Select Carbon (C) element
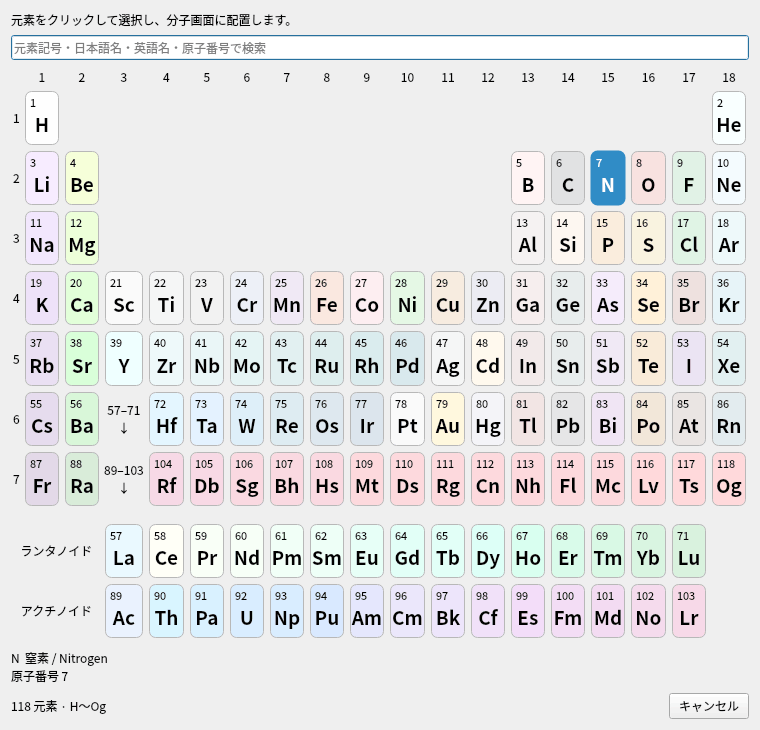The height and width of the screenshot is (730, 760). coord(568,178)
